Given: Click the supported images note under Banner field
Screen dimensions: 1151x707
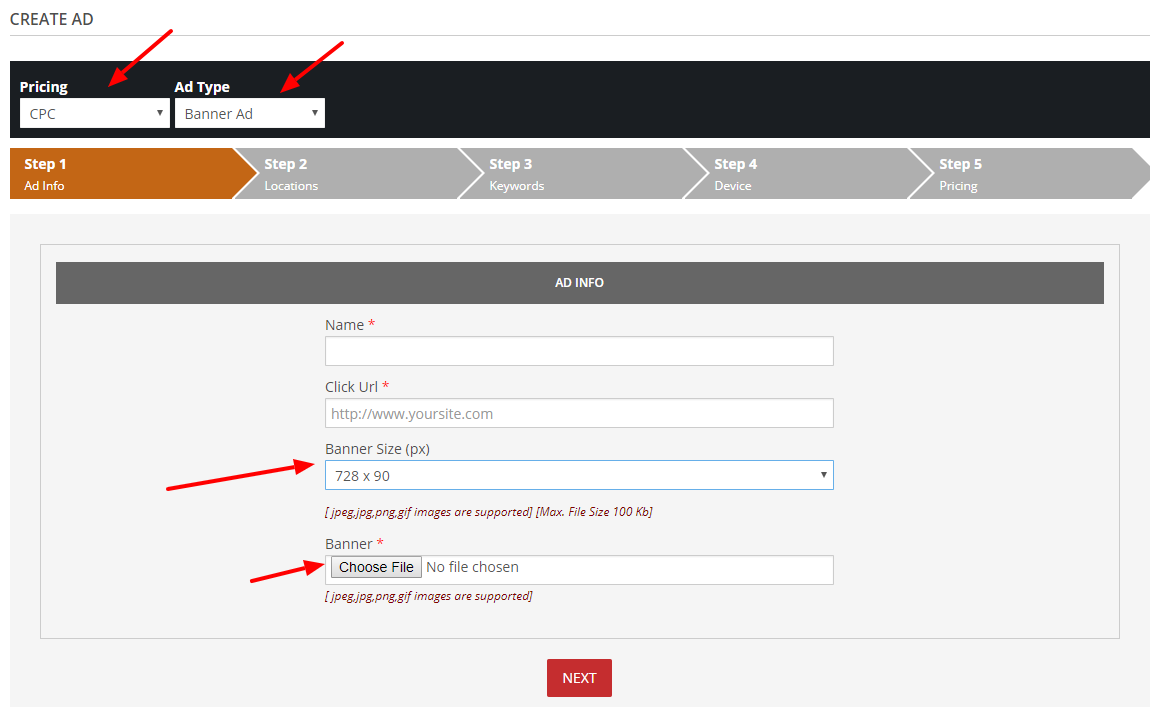Looking at the screenshot, I should click(x=429, y=596).
